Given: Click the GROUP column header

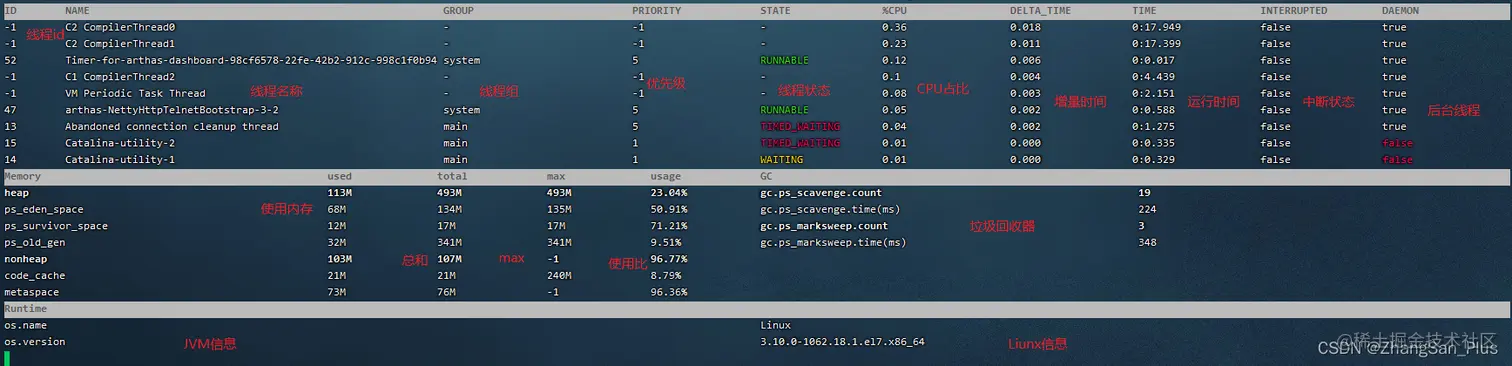Looking at the screenshot, I should [x=458, y=11].
